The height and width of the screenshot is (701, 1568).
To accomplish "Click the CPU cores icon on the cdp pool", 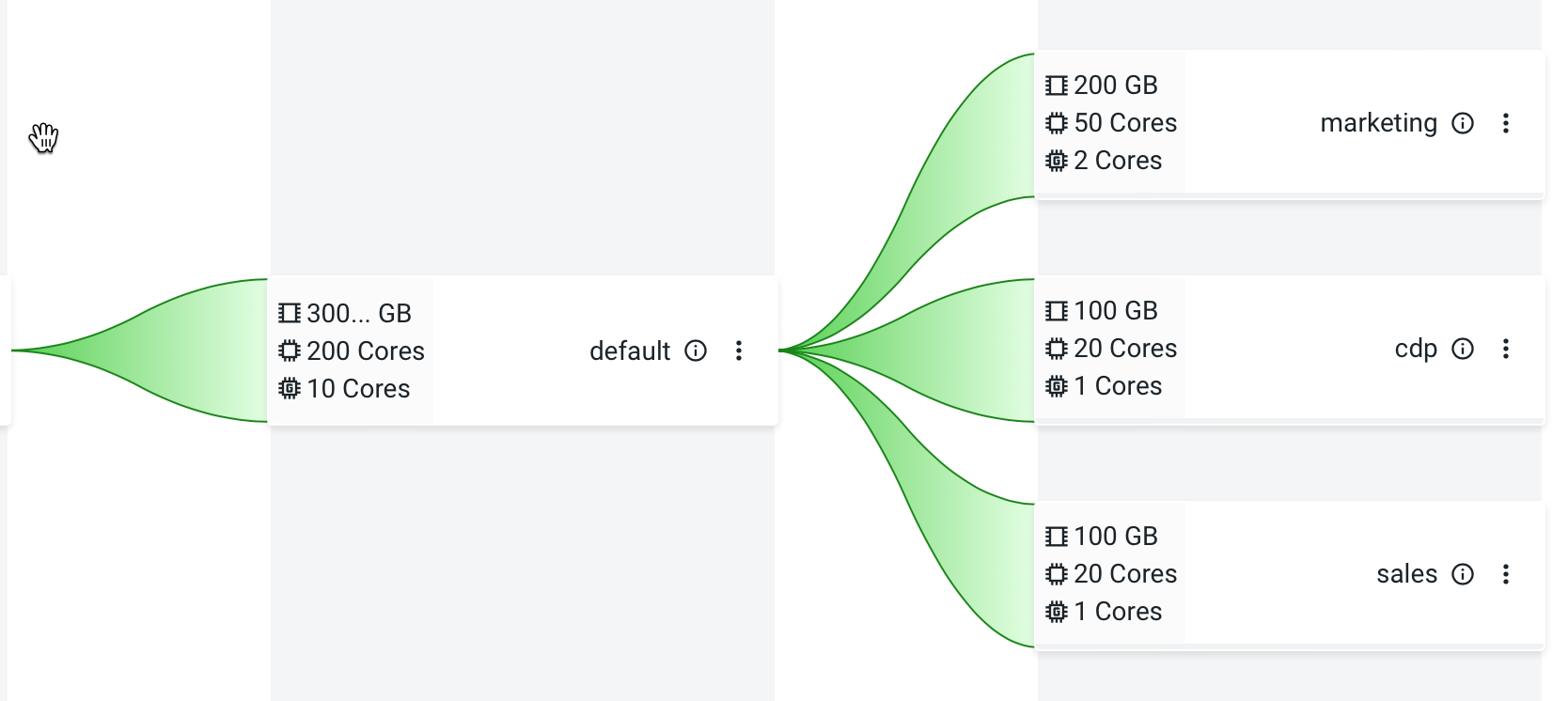I will click(1057, 348).
